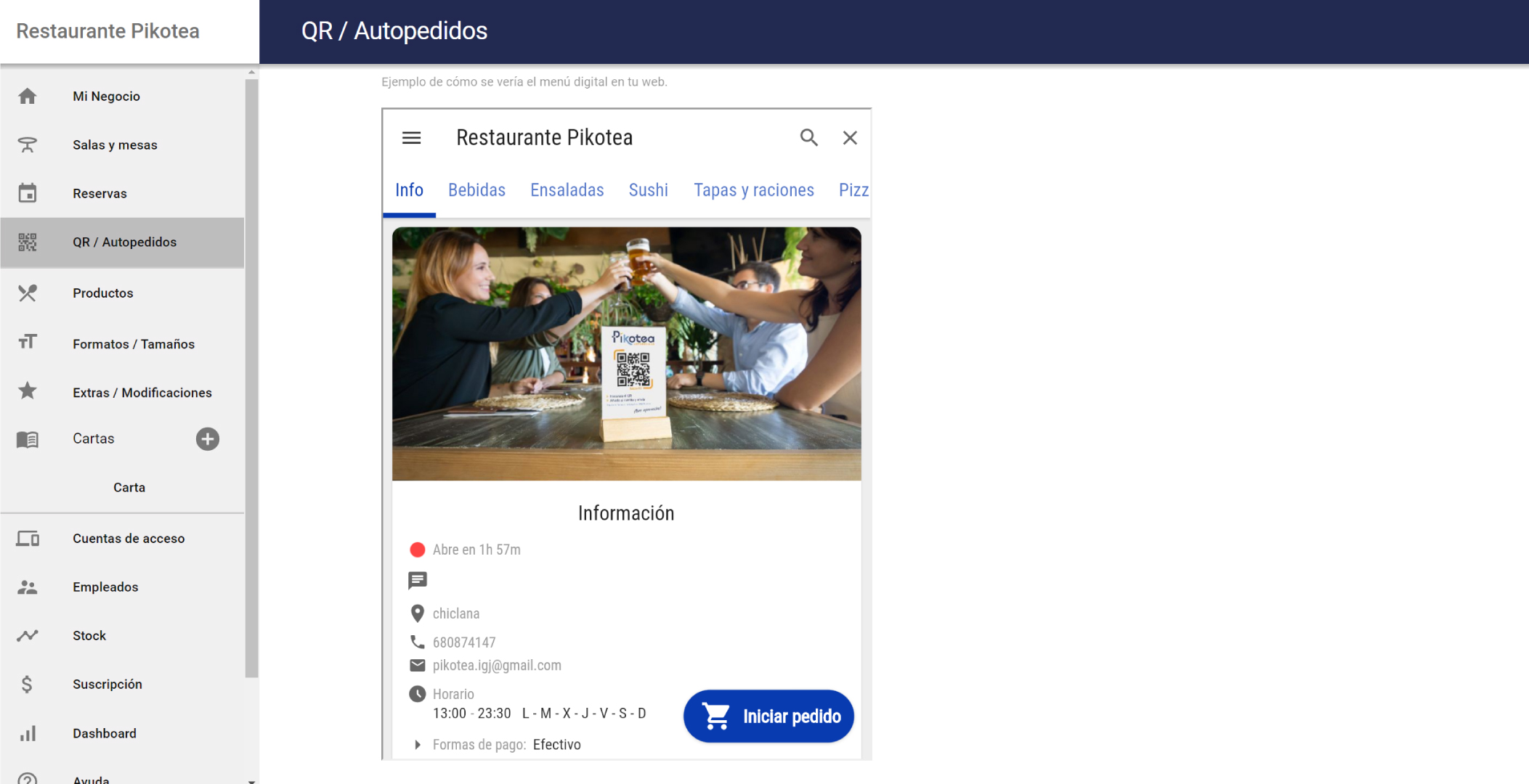Click sidebar scrollbar up arrow

(251, 72)
